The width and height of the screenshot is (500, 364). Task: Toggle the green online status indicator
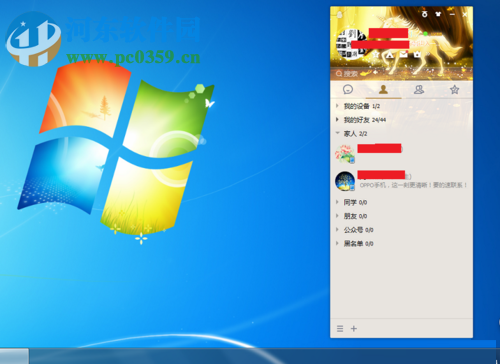(x=426, y=34)
